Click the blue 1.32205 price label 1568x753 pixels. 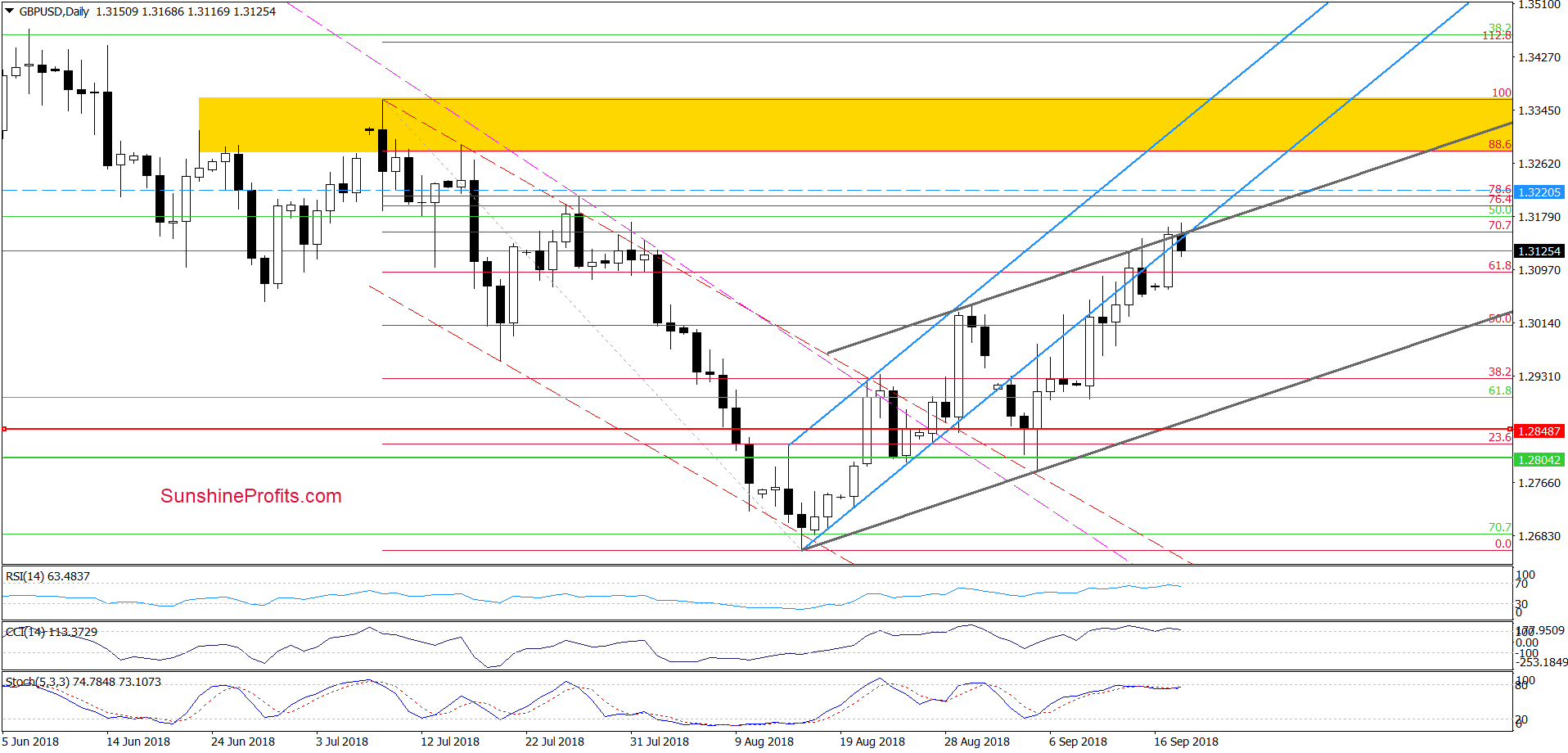[1539, 192]
